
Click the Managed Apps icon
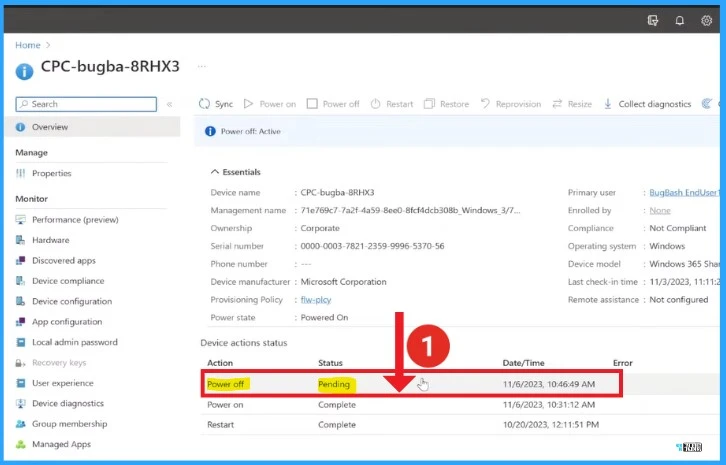pyautogui.click(x=20, y=444)
